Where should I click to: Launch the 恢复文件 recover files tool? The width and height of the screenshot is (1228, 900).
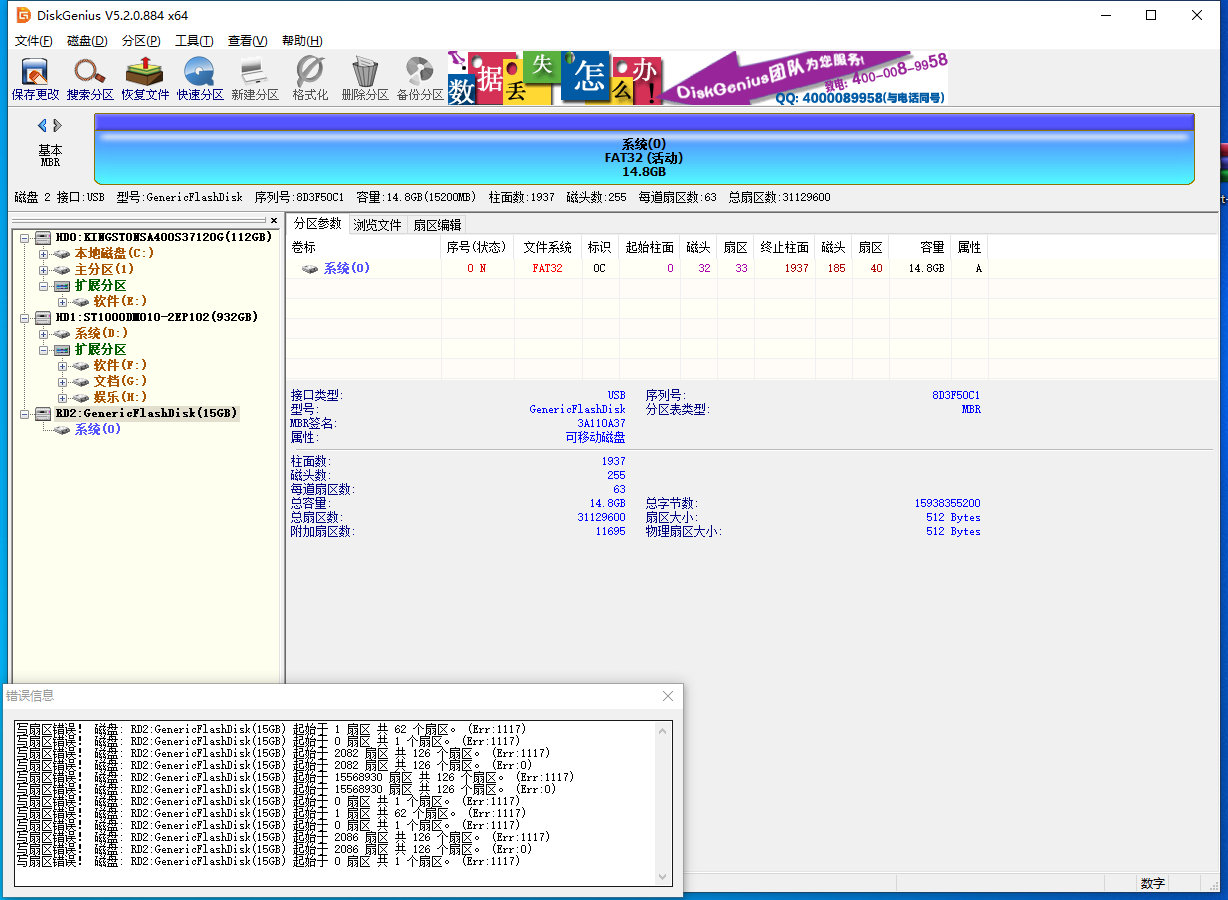(145, 79)
